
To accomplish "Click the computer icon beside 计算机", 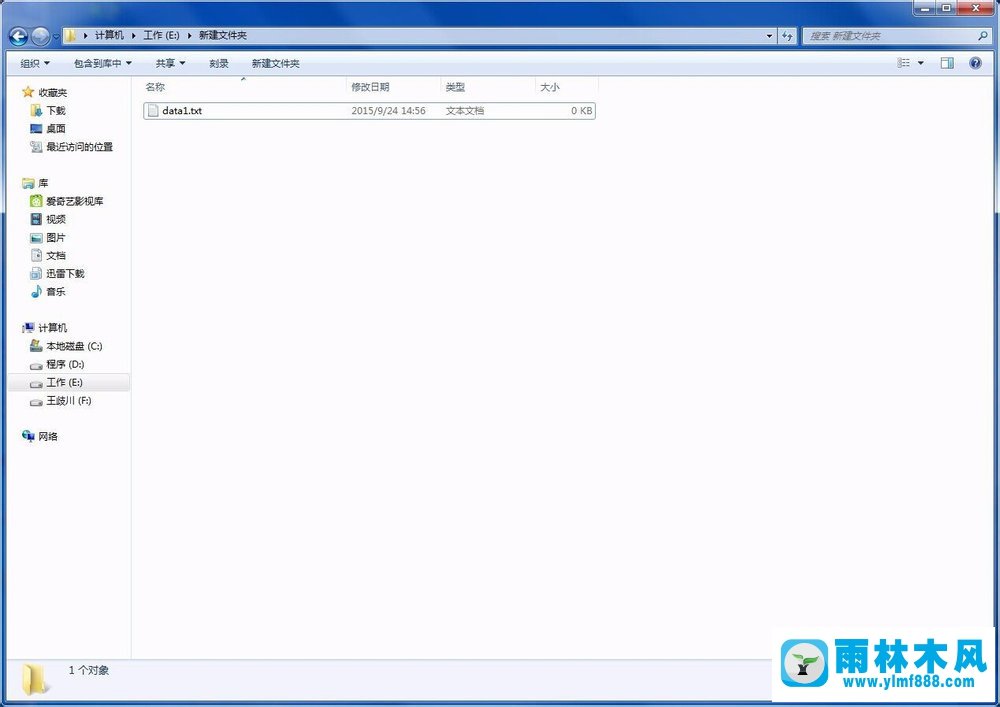I will (x=28, y=328).
